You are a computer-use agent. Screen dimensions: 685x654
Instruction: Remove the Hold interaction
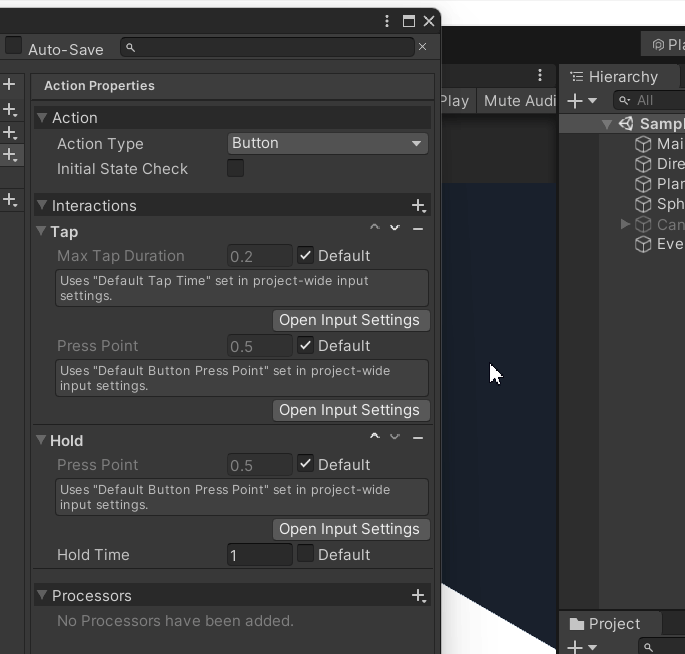click(x=418, y=437)
